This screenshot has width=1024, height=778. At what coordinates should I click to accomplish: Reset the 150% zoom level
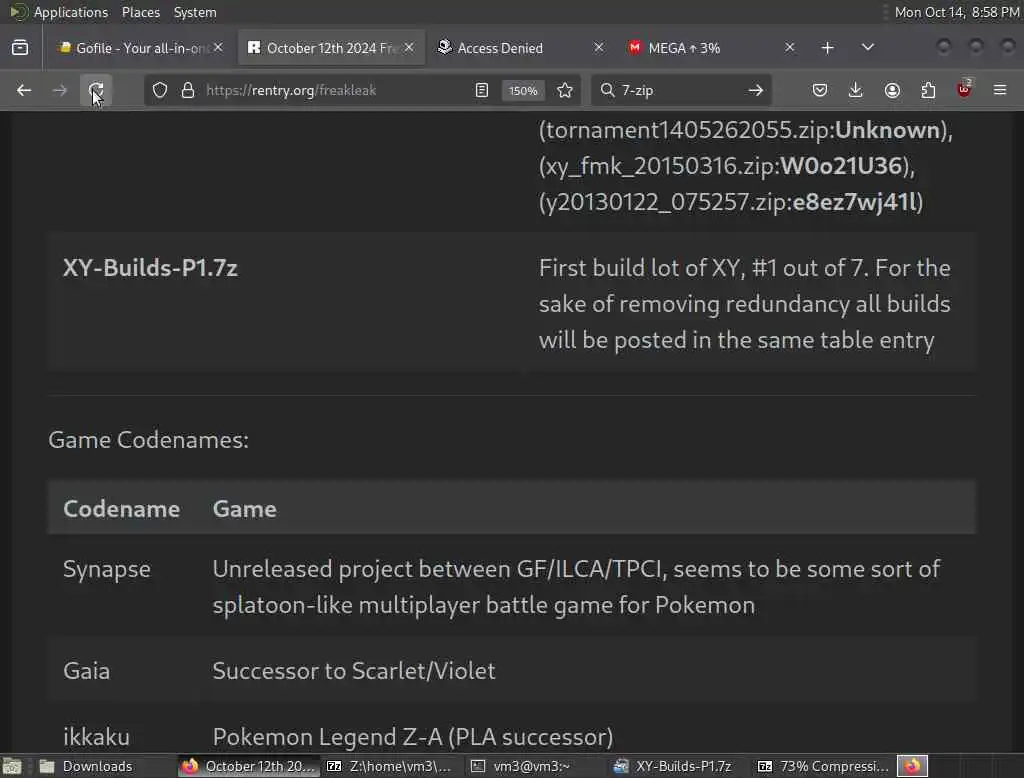click(x=523, y=91)
